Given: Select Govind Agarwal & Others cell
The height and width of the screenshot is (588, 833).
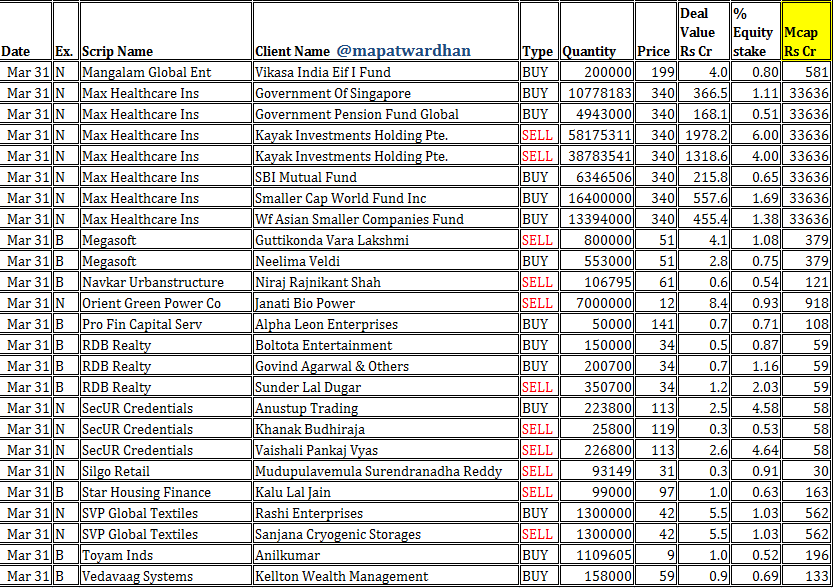Looking at the screenshot, I should (x=386, y=366).
